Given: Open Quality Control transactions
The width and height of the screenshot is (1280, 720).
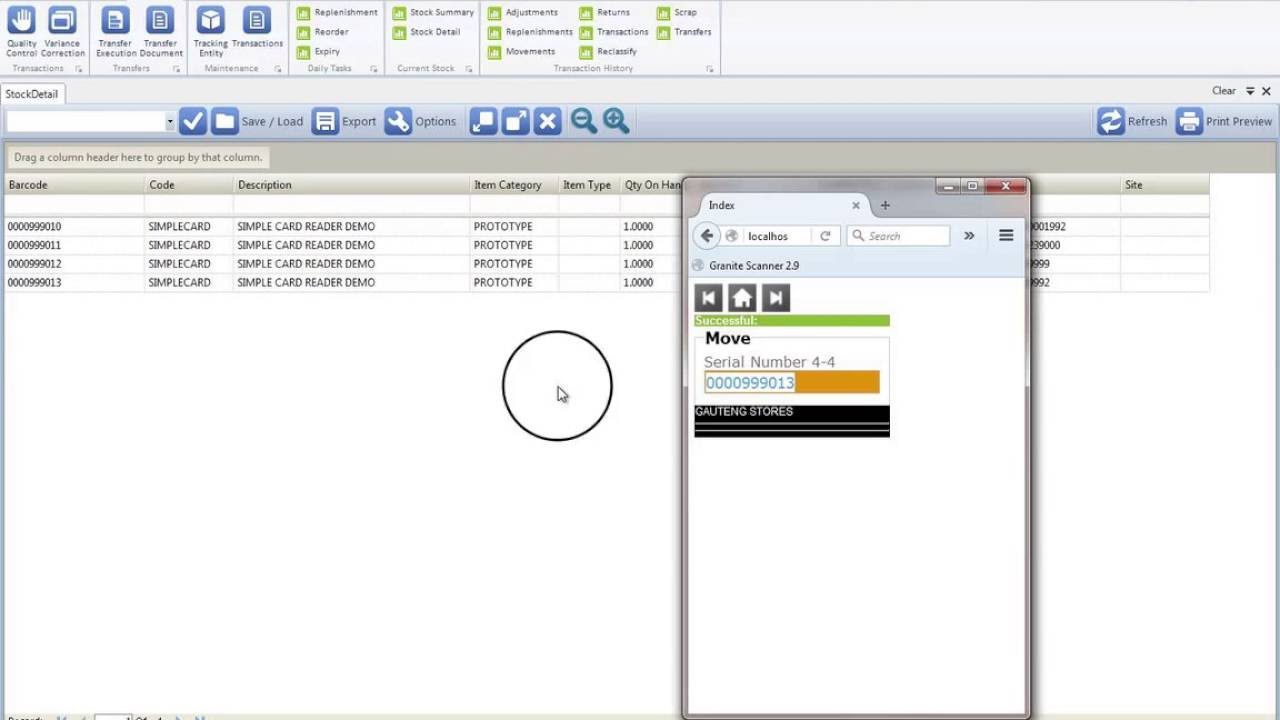Looking at the screenshot, I should pos(21,31).
